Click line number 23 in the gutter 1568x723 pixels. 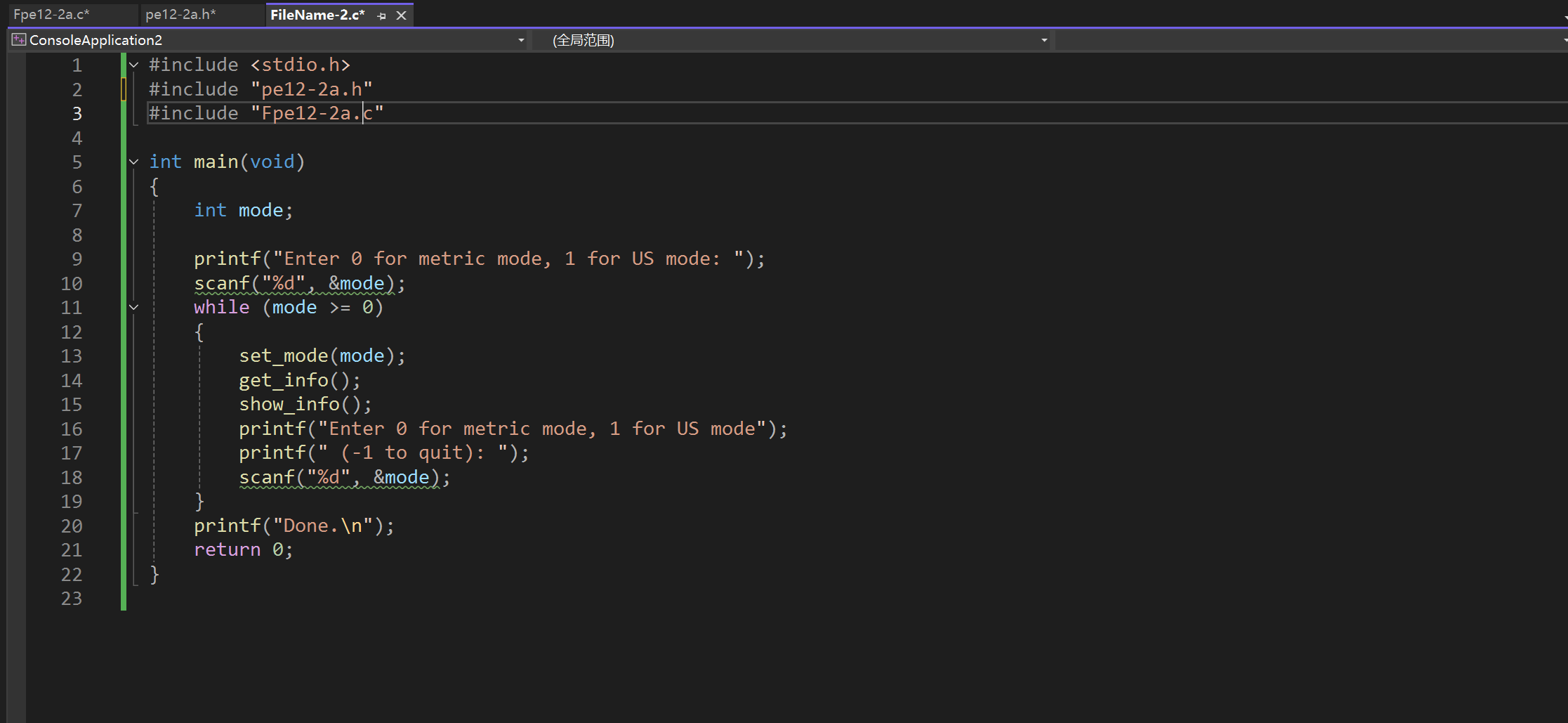click(72, 599)
